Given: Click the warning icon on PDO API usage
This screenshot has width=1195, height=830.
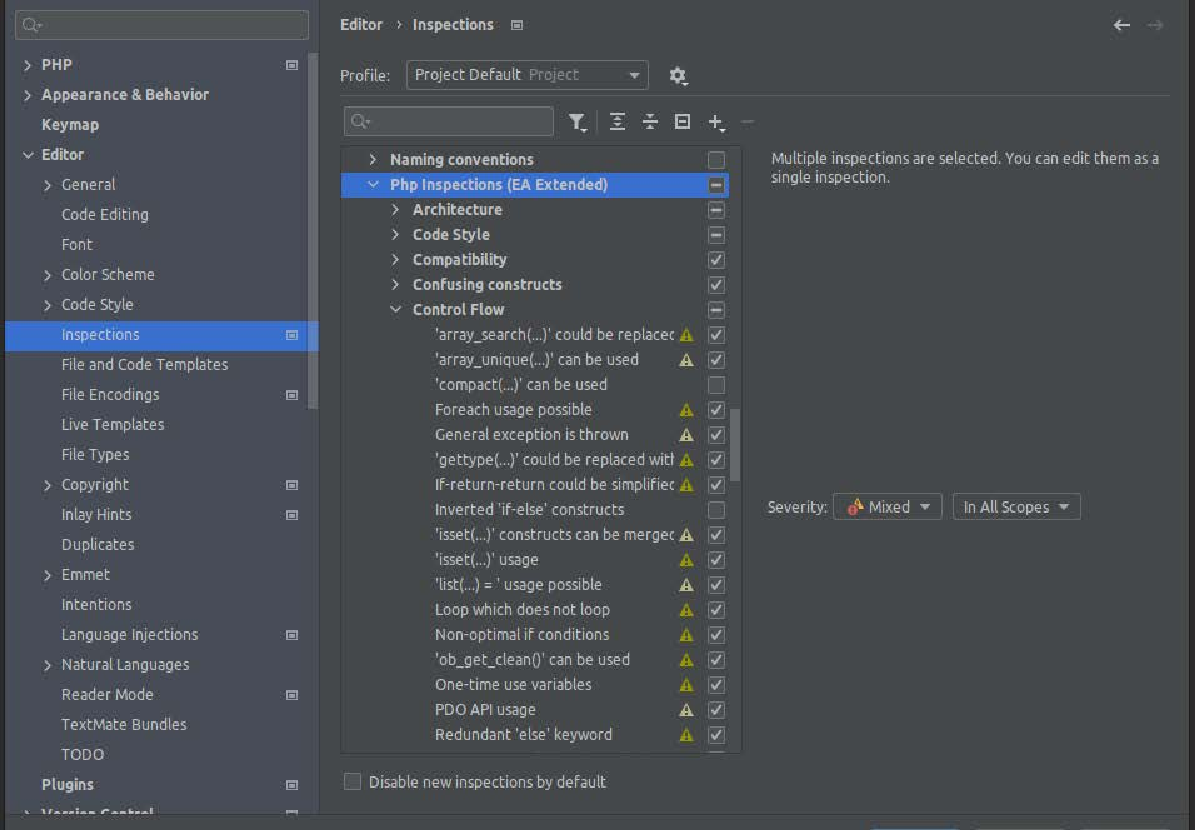Looking at the screenshot, I should coord(687,710).
